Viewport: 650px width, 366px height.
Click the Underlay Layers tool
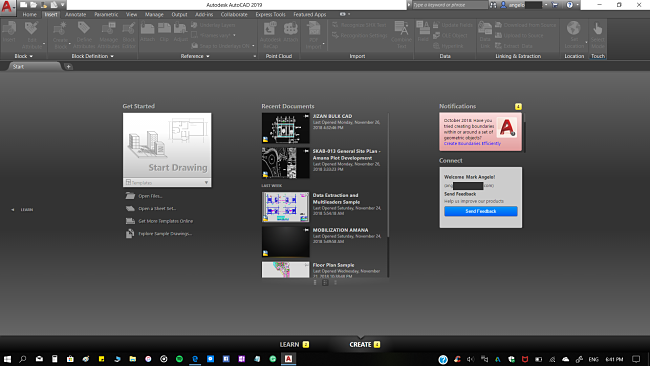(213, 25)
